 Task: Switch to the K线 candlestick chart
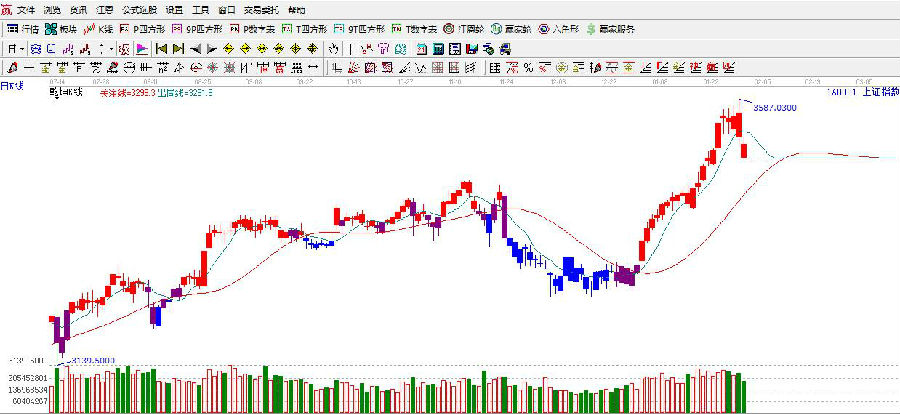click(99, 29)
